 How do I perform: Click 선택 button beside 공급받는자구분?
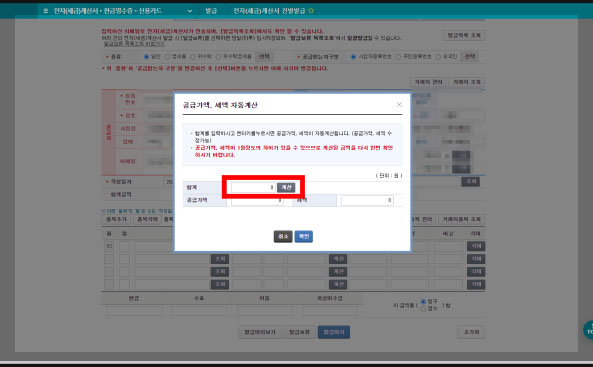point(470,57)
